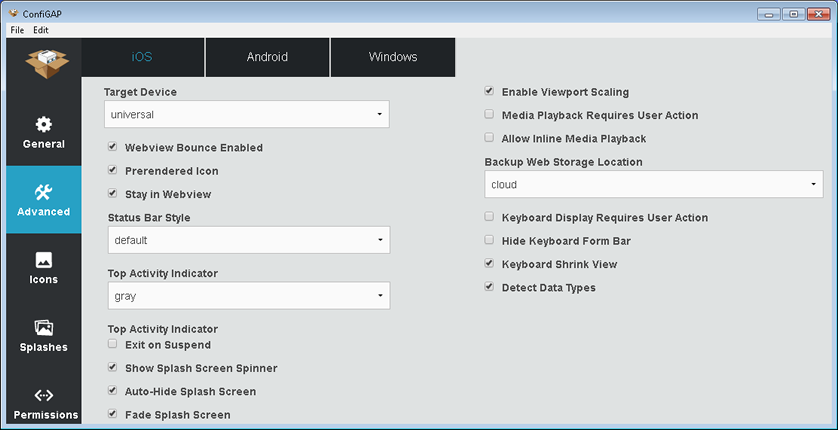Toggle Hide Keyboard Form Bar

[x=489, y=240]
